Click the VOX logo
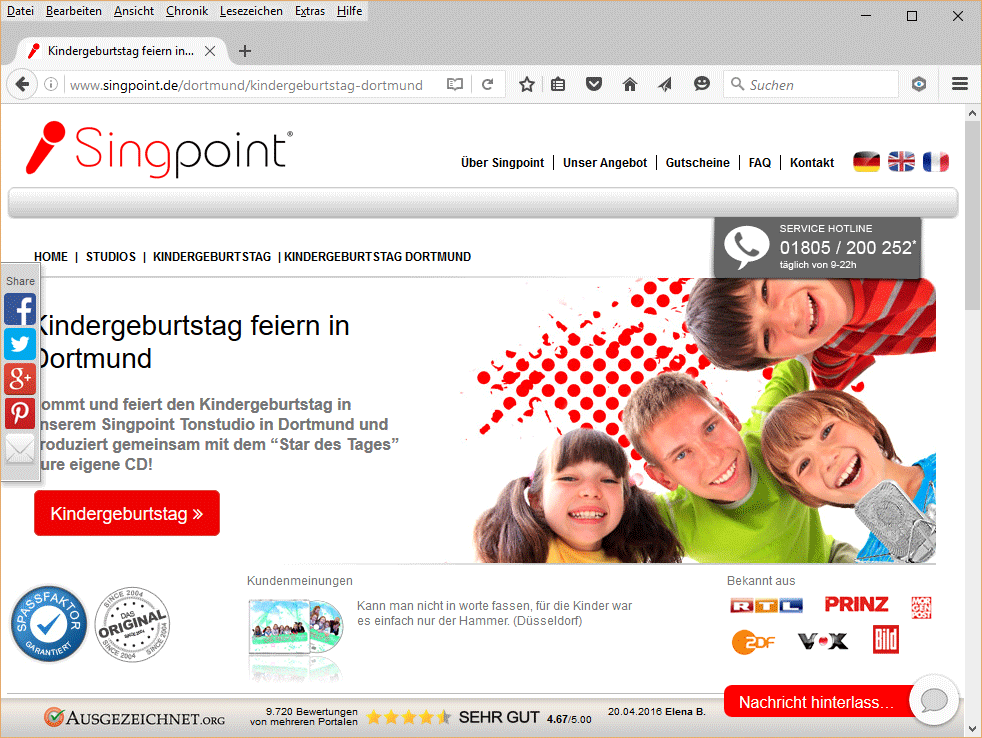This screenshot has height=738, width=982. point(823,641)
